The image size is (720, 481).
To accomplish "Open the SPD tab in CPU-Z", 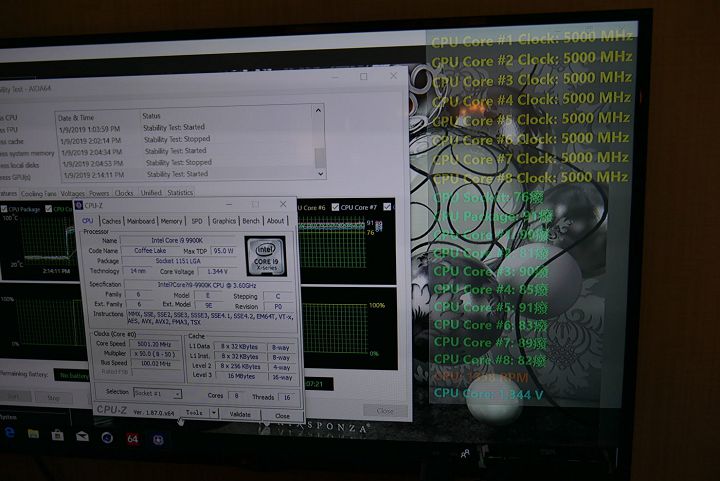I will pyautogui.click(x=197, y=221).
